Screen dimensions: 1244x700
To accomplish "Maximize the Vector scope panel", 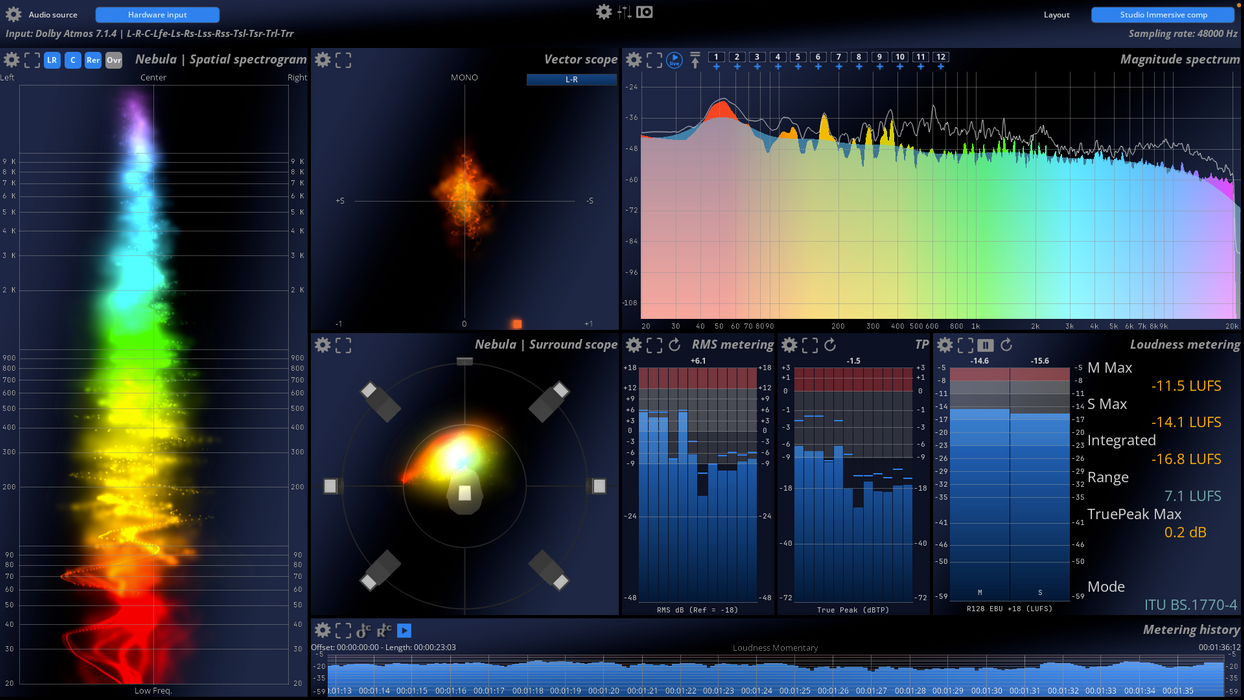I will pyautogui.click(x=344, y=60).
